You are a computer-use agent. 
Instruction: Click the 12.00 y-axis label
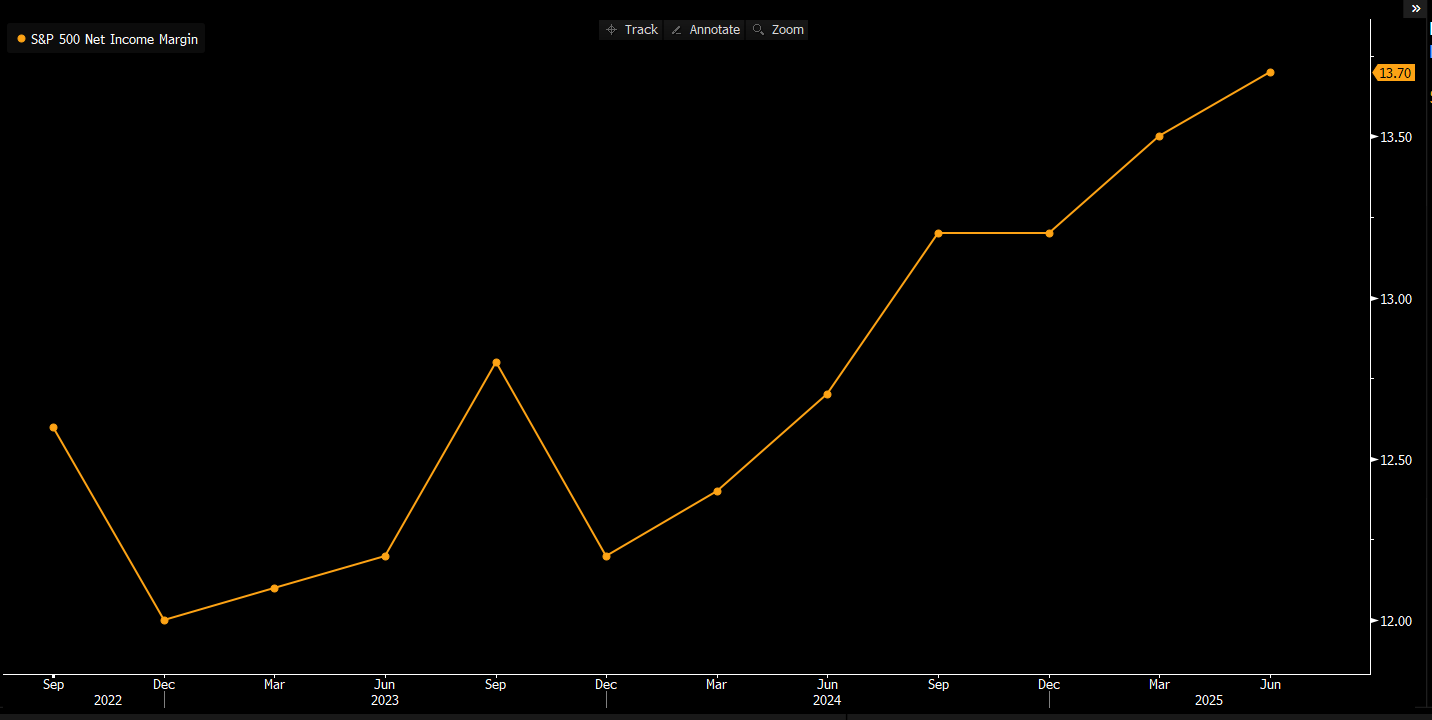click(x=1396, y=621)
